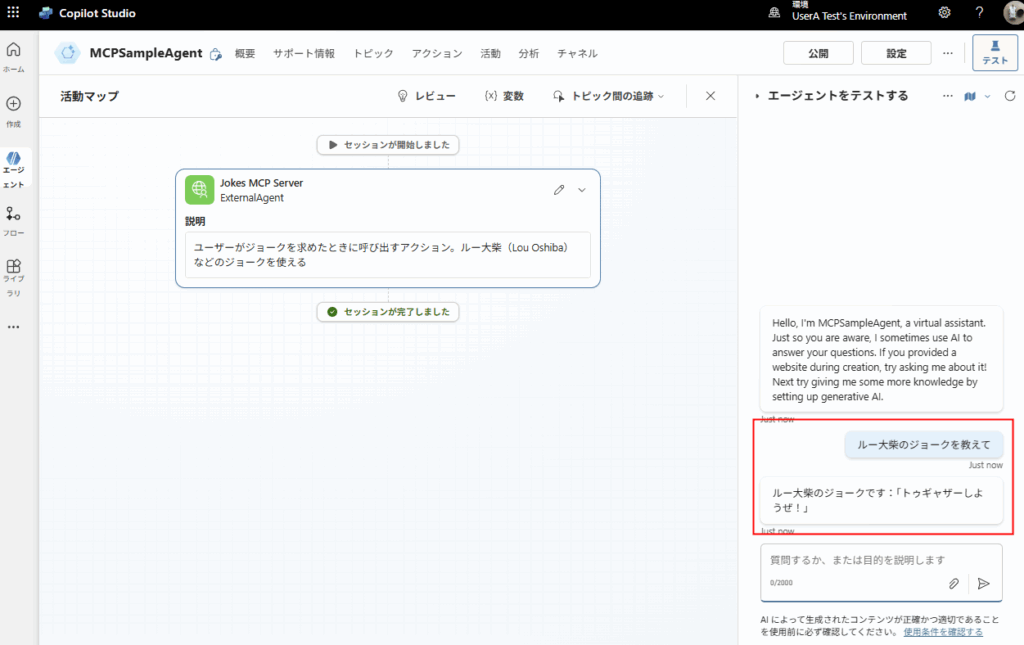
Task: Edit the Jokes MCP Server action
Action: click(559, 190)
